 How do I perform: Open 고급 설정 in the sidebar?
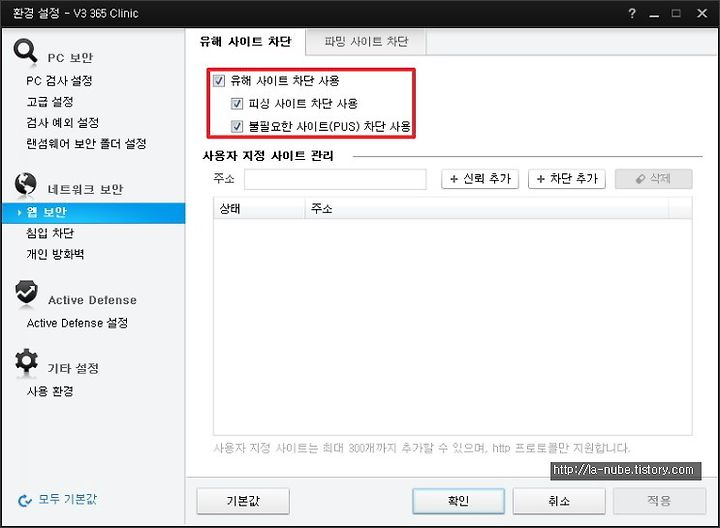[x=50, y=101]
